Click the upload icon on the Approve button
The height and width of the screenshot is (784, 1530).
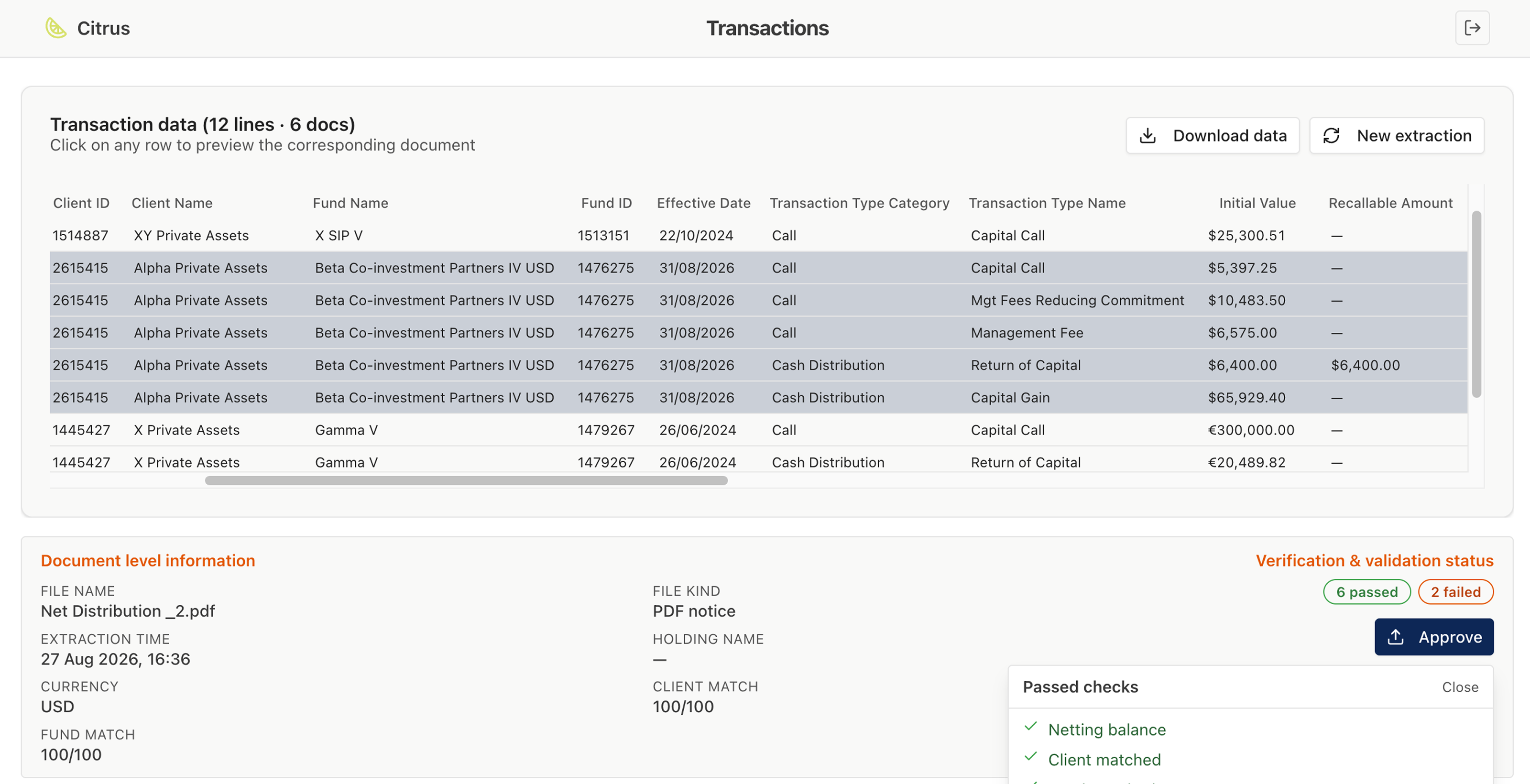(x=1395, y=637)
